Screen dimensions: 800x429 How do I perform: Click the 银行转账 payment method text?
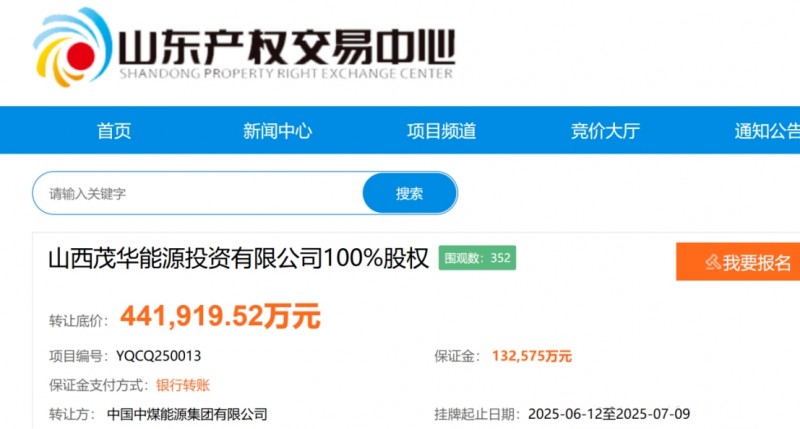pos(183,385)
